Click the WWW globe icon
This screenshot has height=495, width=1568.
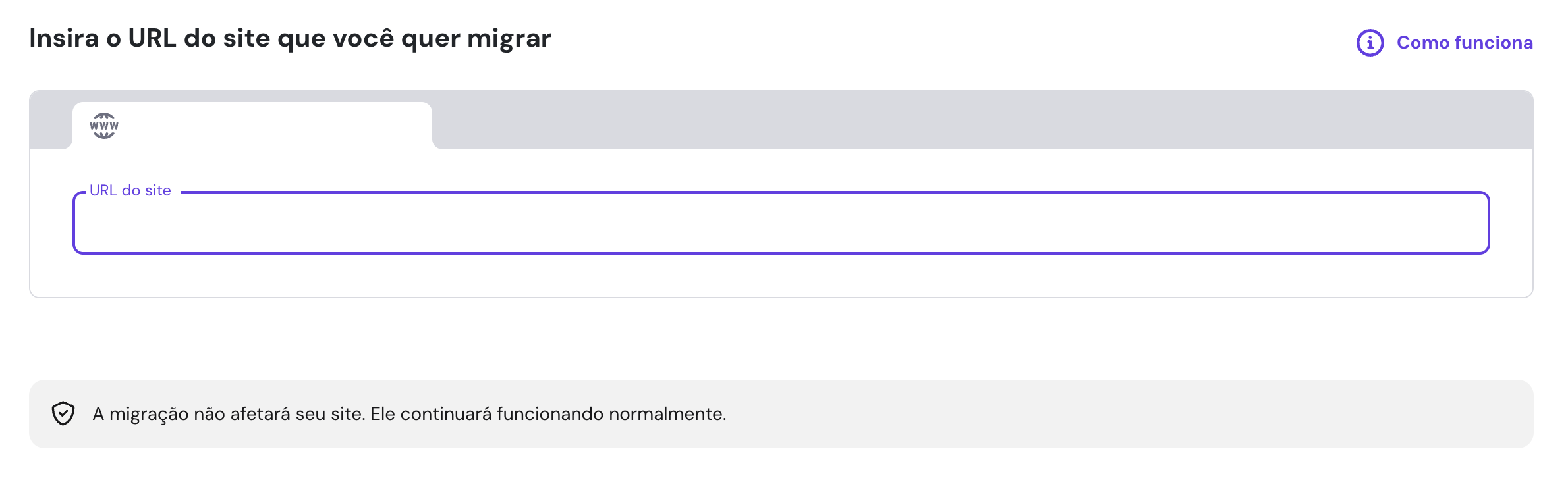point(104,126)
